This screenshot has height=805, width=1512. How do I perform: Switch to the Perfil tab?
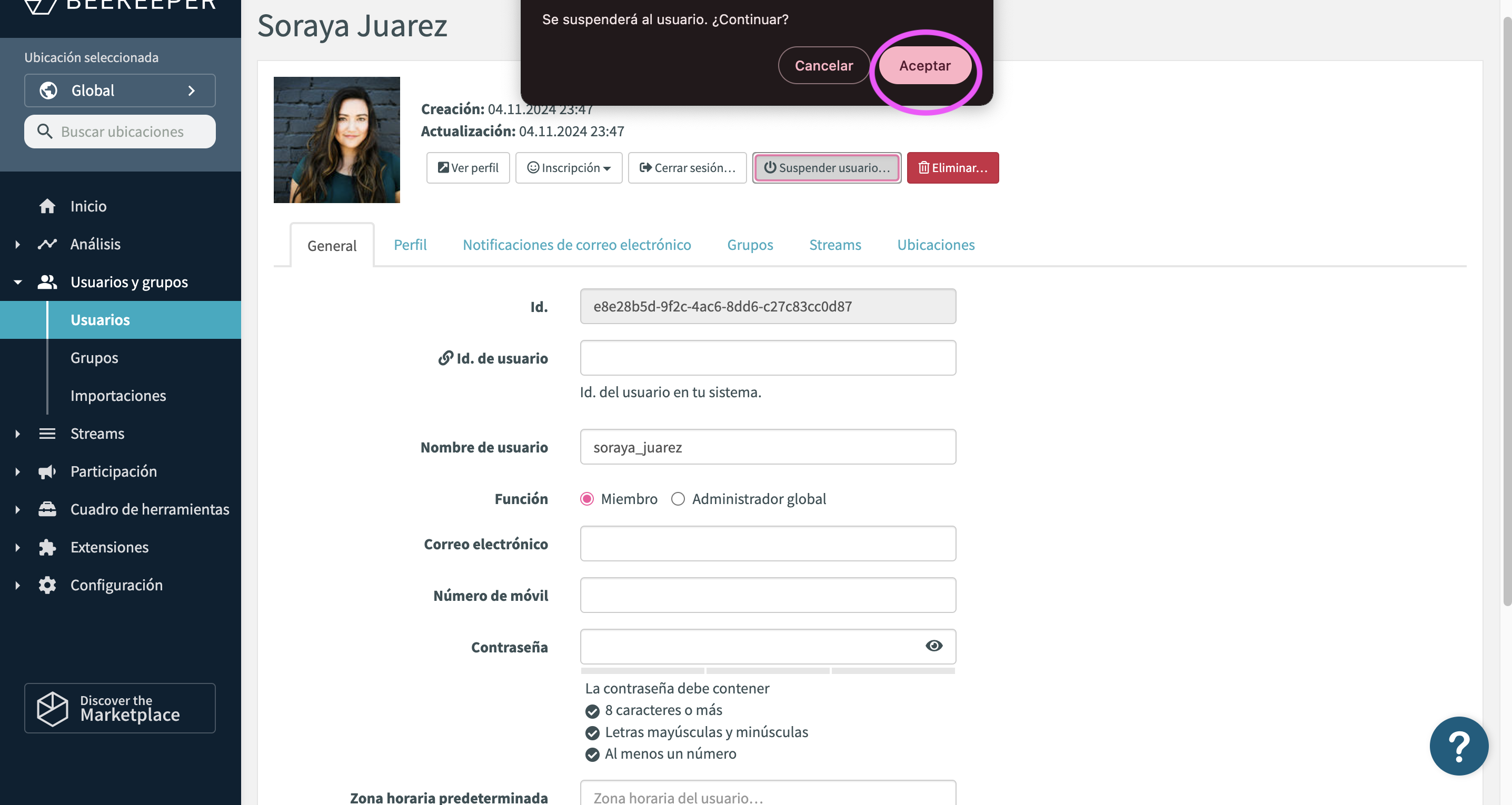tap(410, 245)
